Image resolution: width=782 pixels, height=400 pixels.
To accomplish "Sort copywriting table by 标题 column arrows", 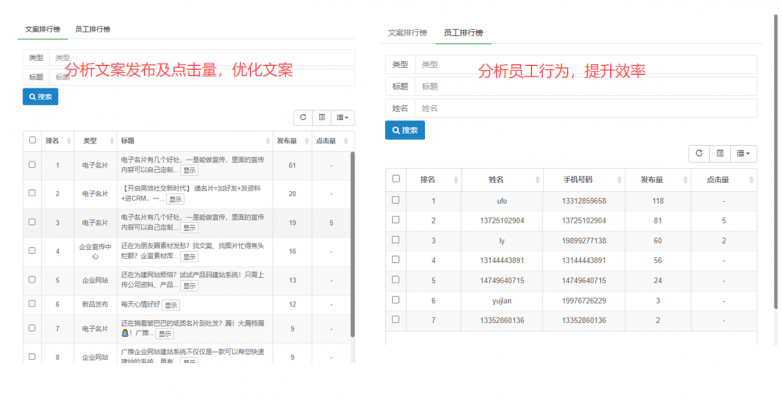I will click(x=268, y=141).
